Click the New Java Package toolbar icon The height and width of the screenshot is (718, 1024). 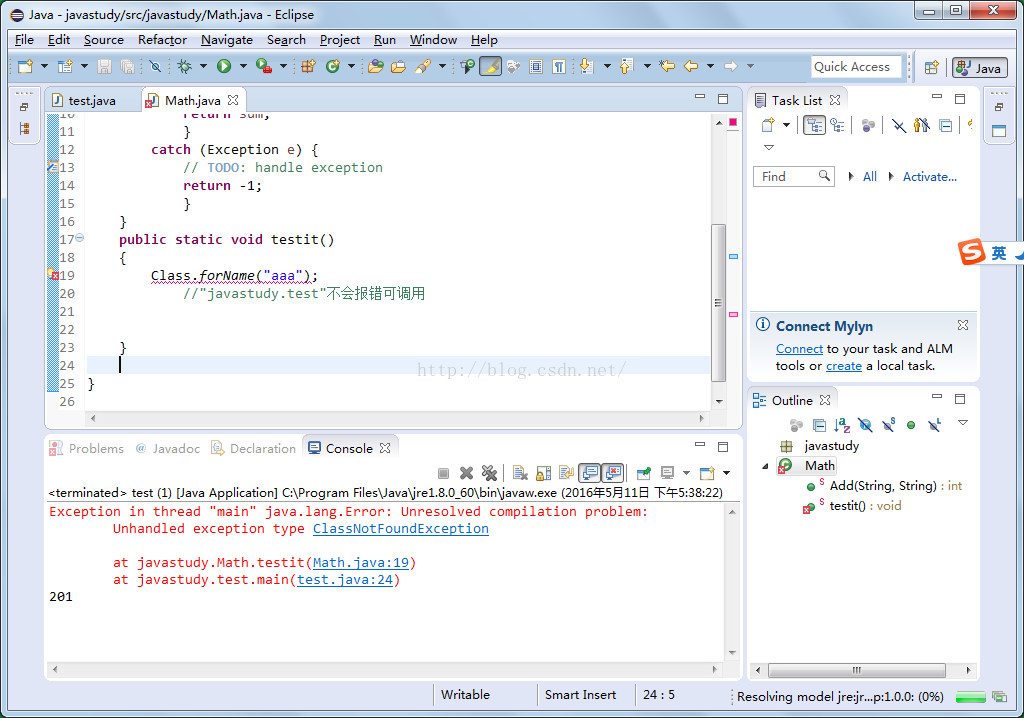[308, 66]
